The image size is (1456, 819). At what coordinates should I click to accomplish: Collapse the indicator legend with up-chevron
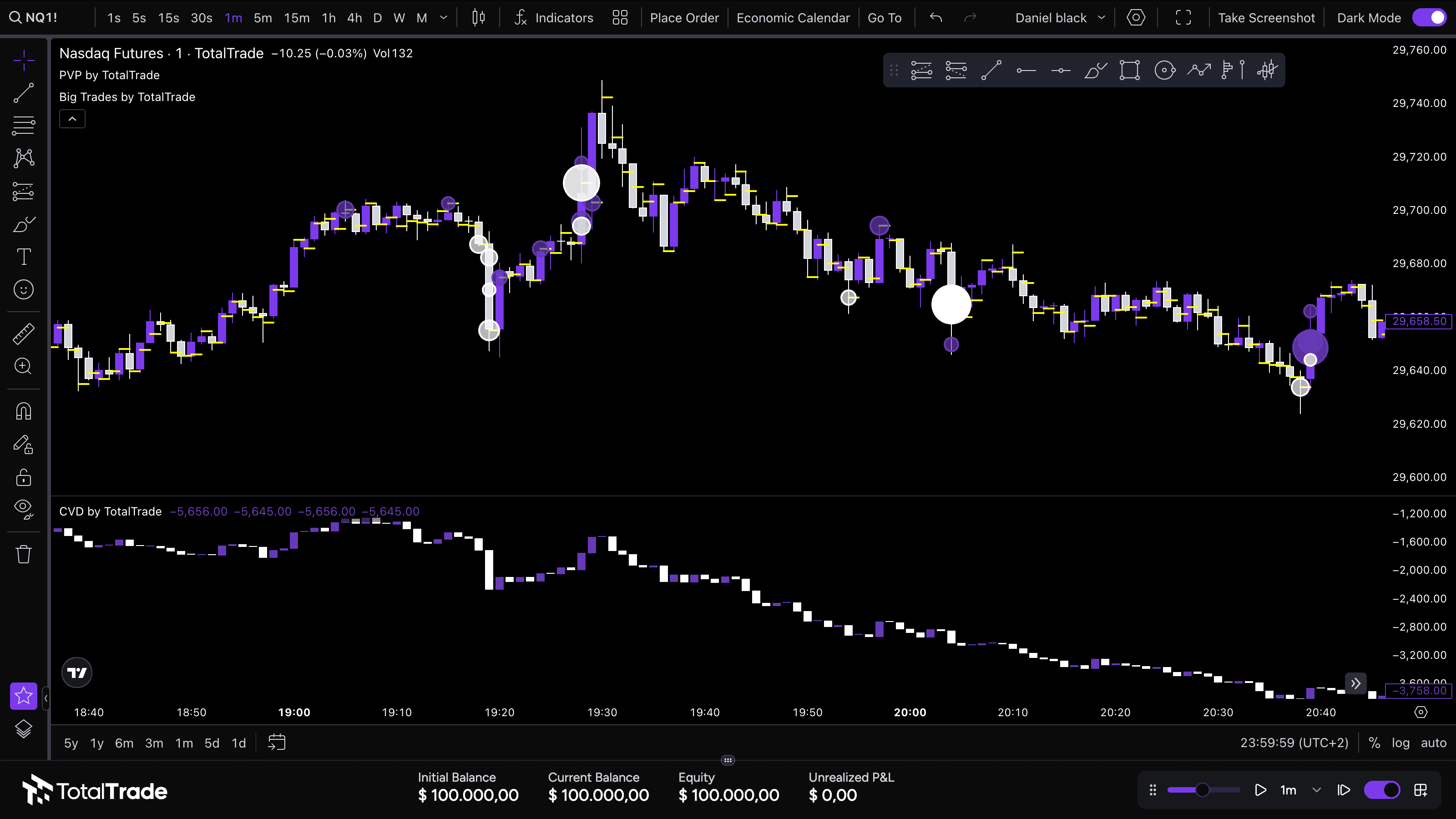coord(72,119)
